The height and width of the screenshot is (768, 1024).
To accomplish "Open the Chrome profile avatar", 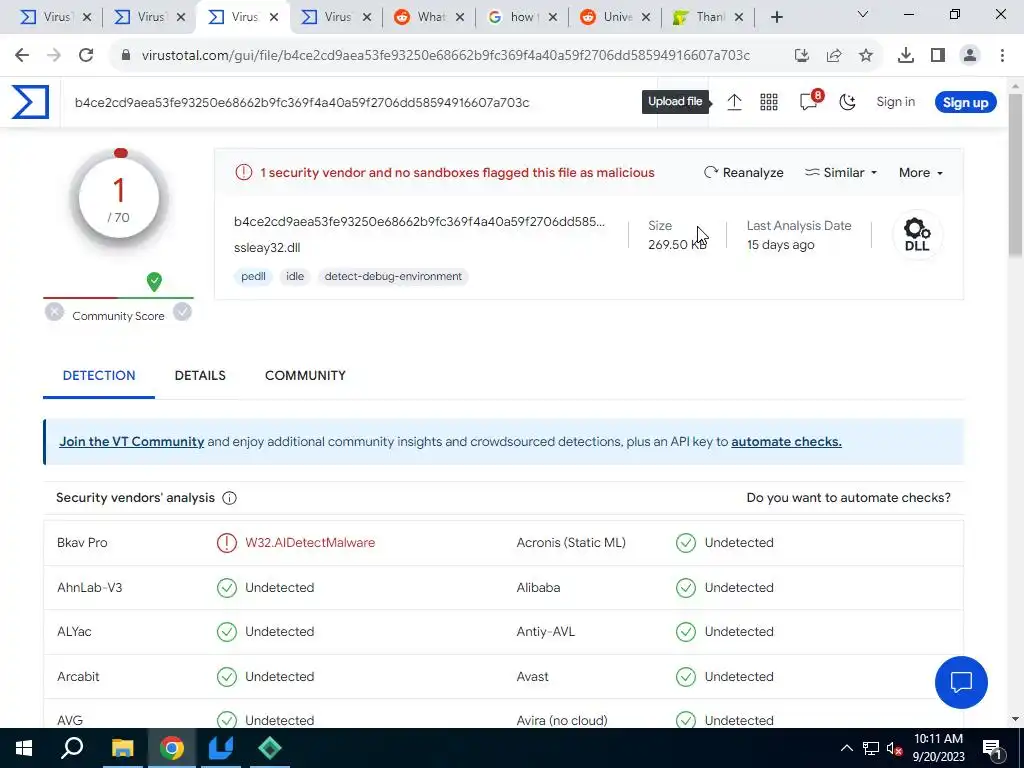I will (x=970, y=56).
